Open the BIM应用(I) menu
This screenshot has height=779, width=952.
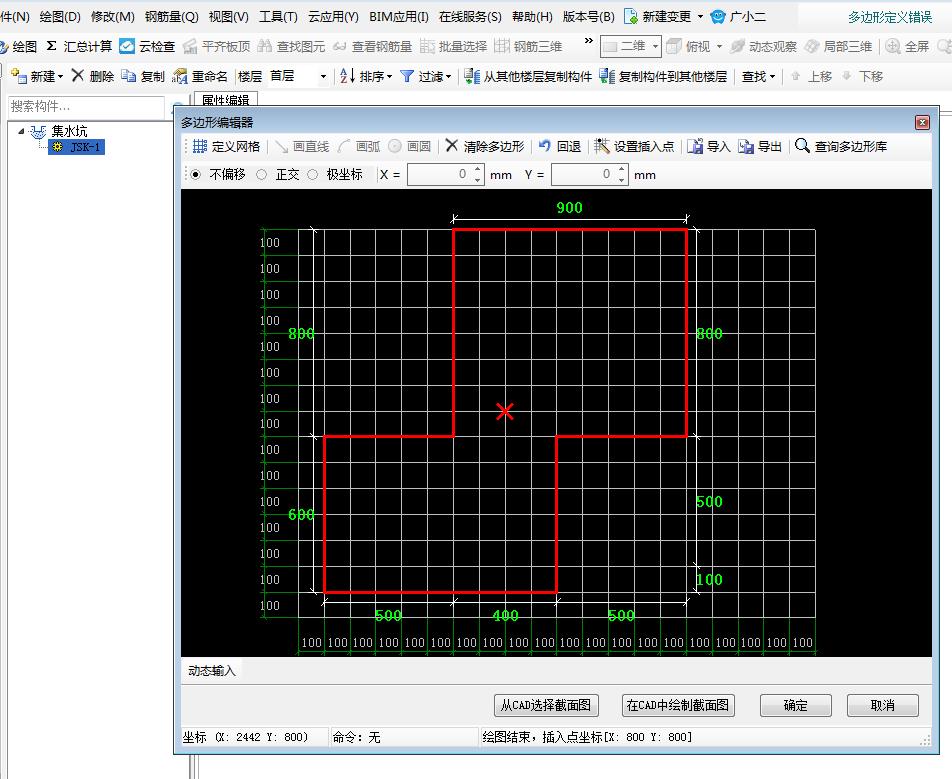coord(399,16)
